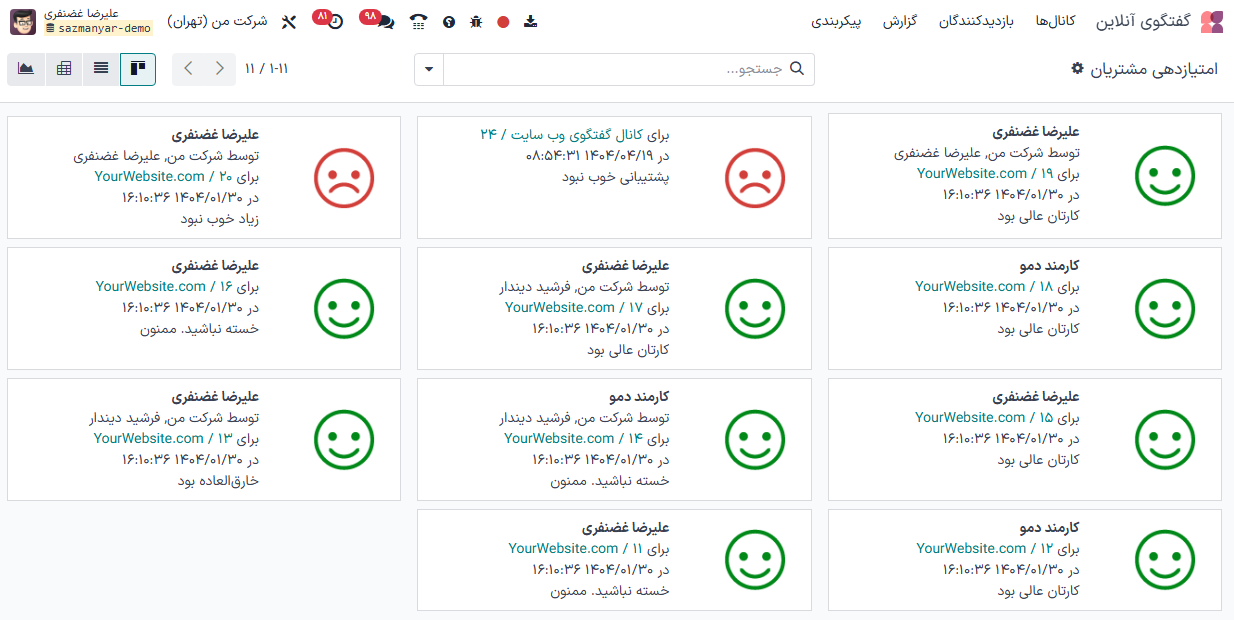Open the wrench and screwdriver tools icon
This screenshot has width=1234, height=620.
coord(289,21)
